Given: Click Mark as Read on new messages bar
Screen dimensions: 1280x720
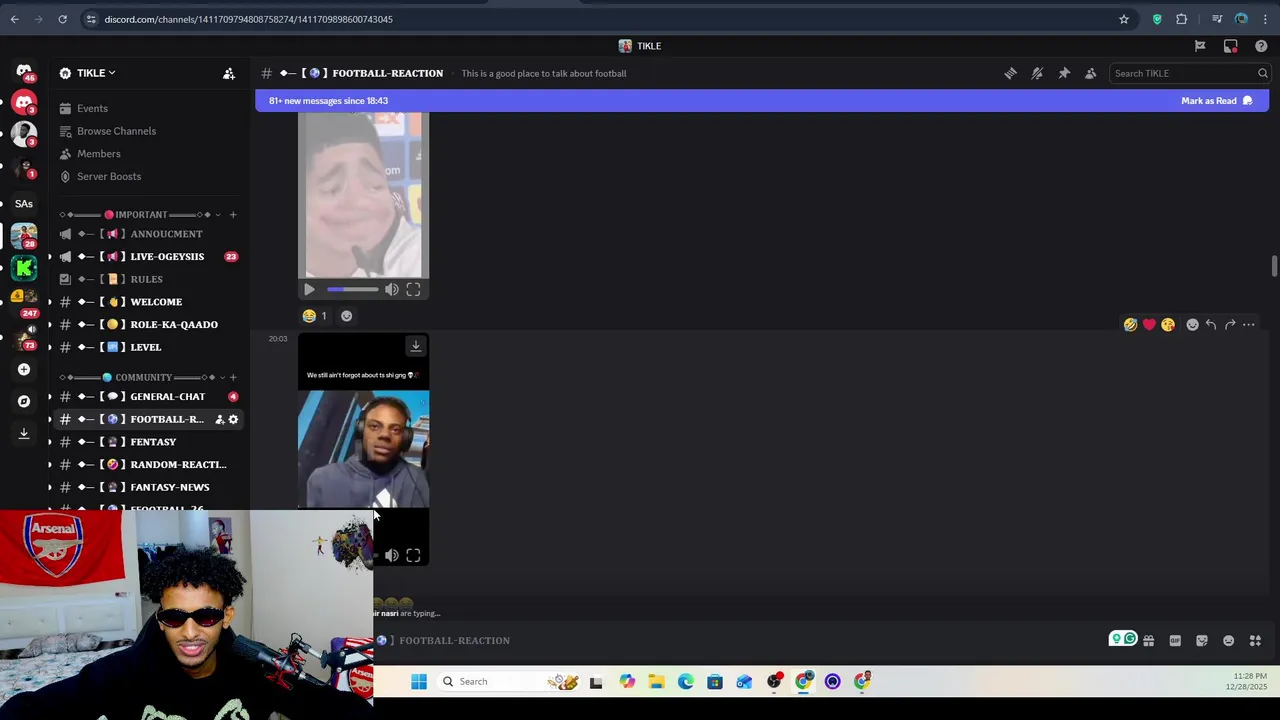Looking at the screenshot, I should click(1217, 101).
